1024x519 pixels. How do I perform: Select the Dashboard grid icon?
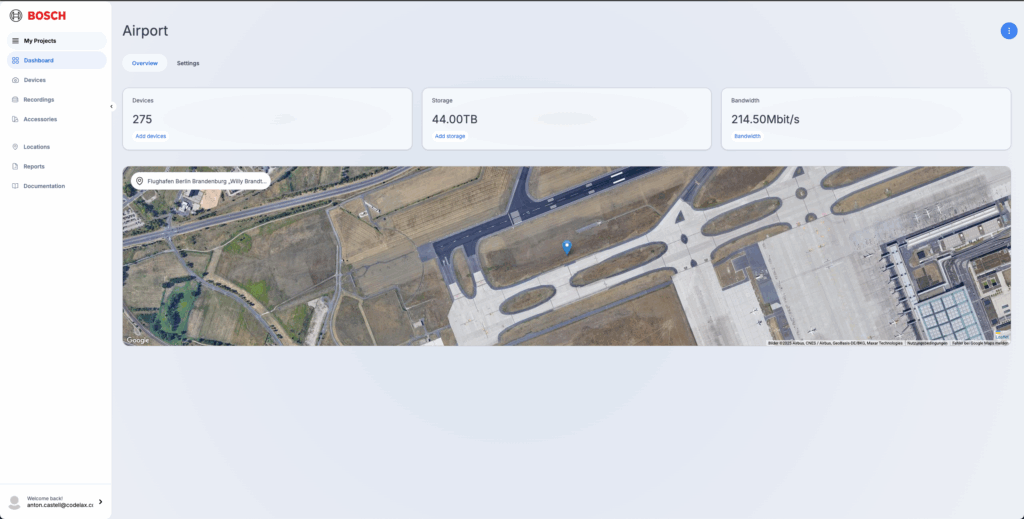[15, 60]
